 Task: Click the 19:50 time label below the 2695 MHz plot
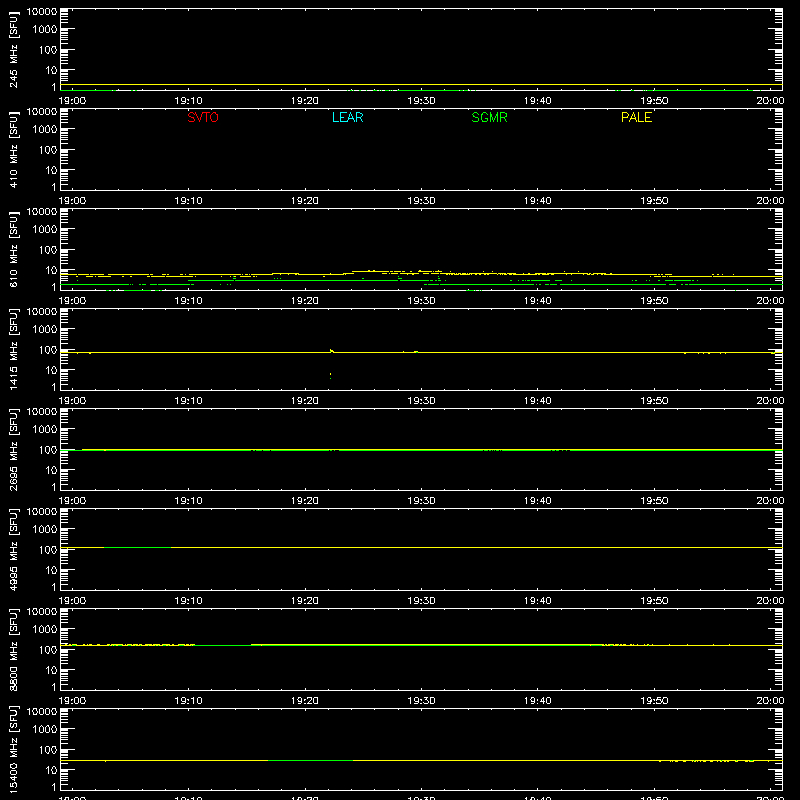point(654,501)
